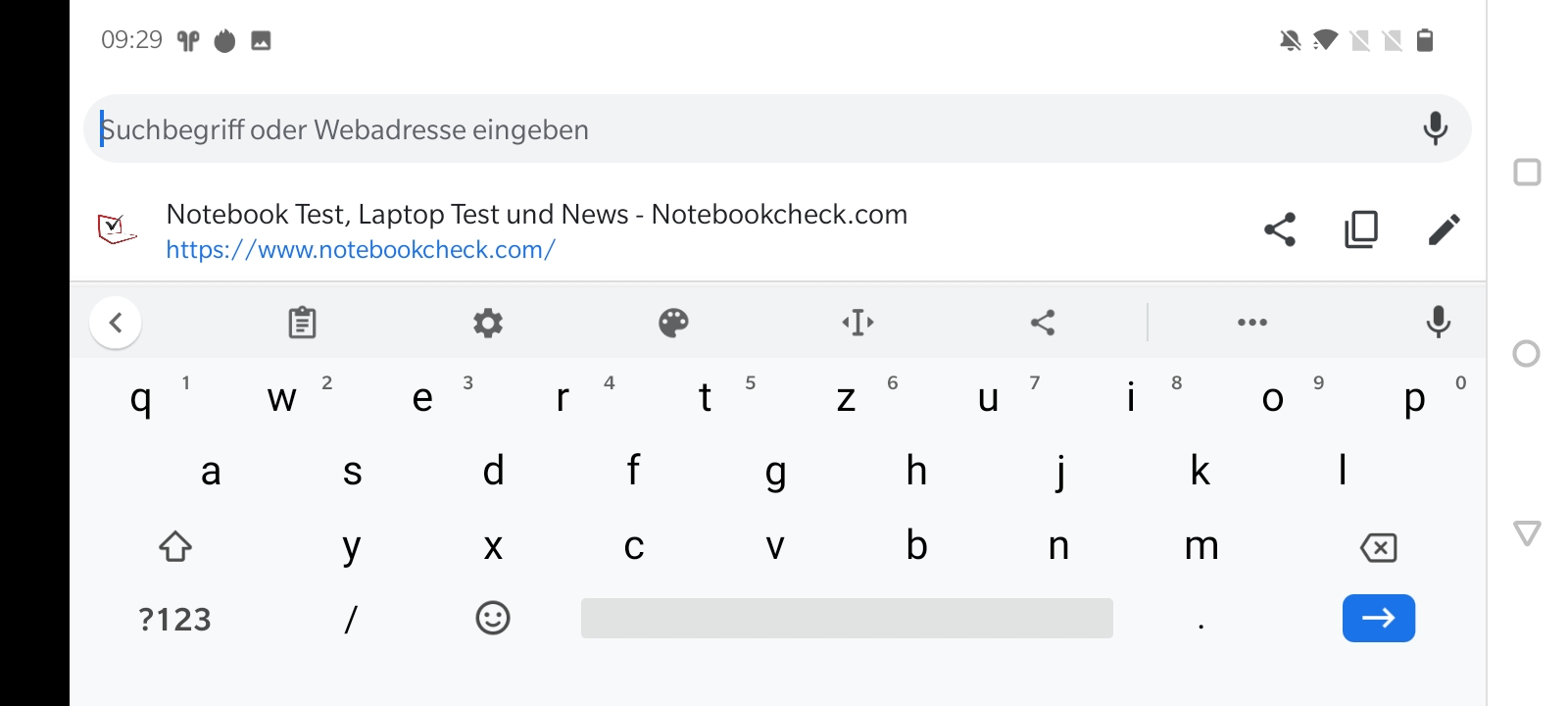Tap the Android home circle button

point(1527,354)
